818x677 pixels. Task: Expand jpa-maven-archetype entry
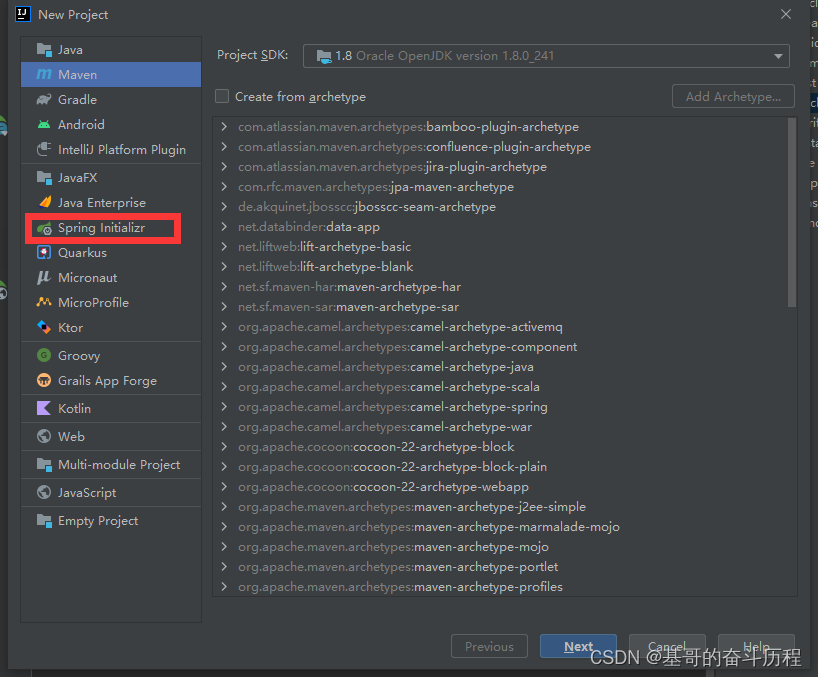click(x=224, y=186)
